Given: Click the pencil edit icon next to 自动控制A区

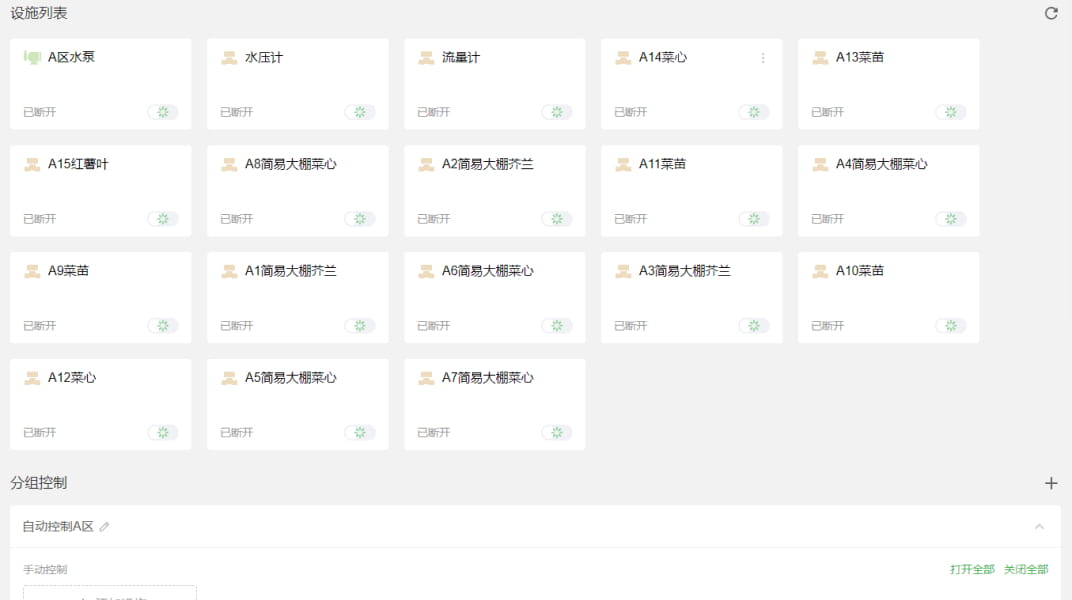Looking at the screenshot, I should pyautogui.click(x=105, y=527).
